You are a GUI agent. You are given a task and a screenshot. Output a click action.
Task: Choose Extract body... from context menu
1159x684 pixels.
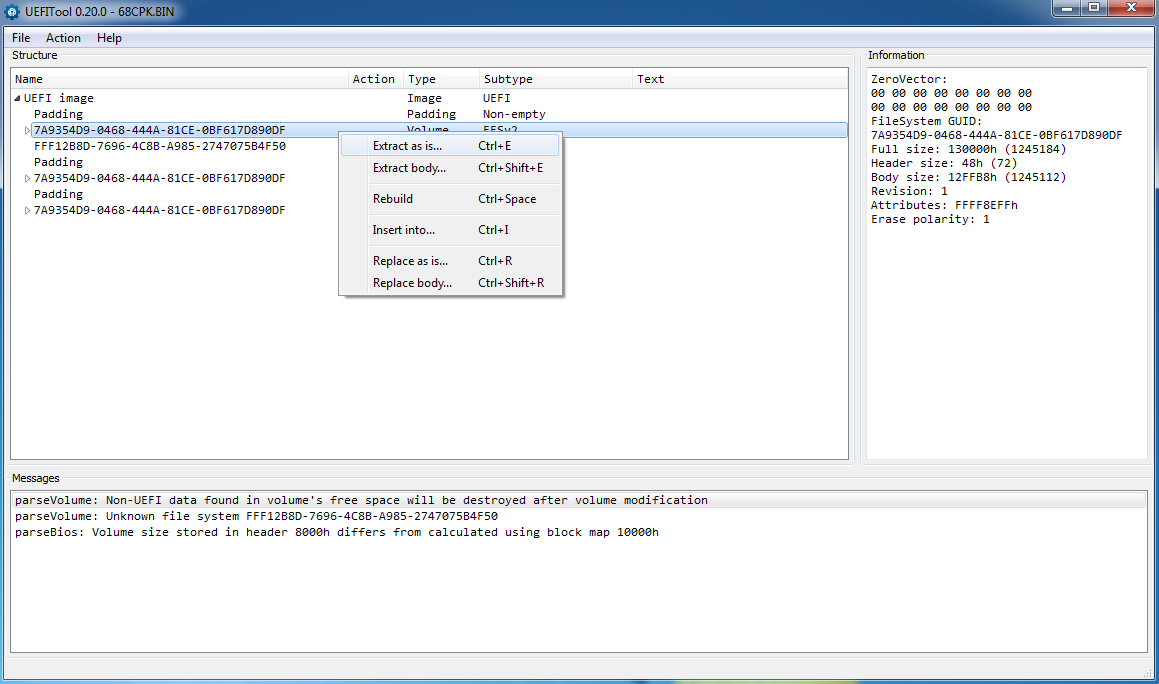click(x=450, y=168)
